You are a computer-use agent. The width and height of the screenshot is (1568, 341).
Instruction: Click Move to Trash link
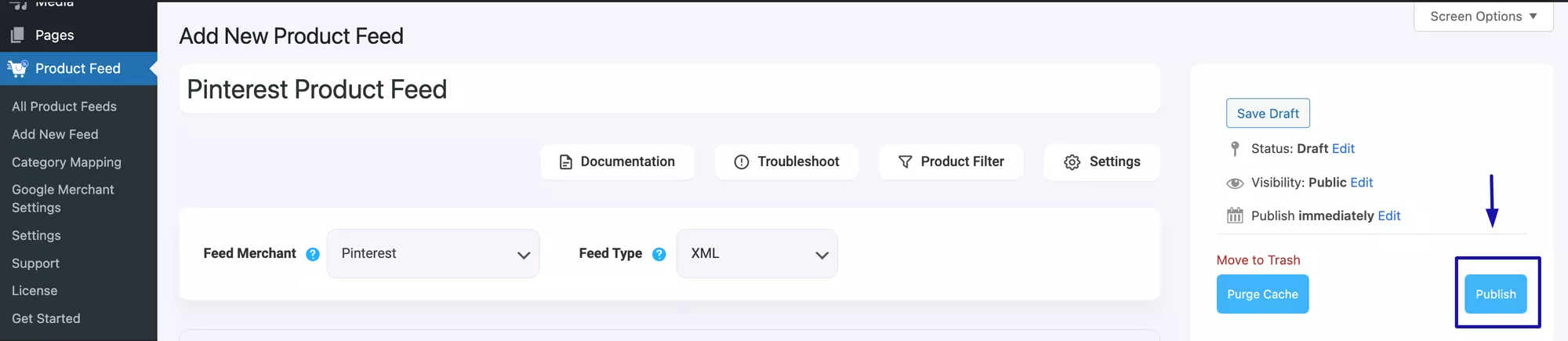1258,260
